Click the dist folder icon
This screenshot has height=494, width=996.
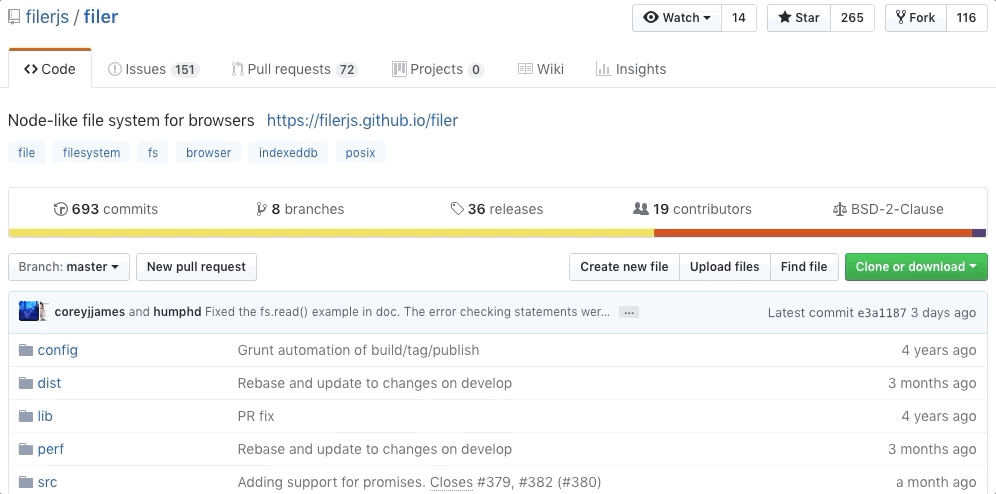tap(26, 383)
